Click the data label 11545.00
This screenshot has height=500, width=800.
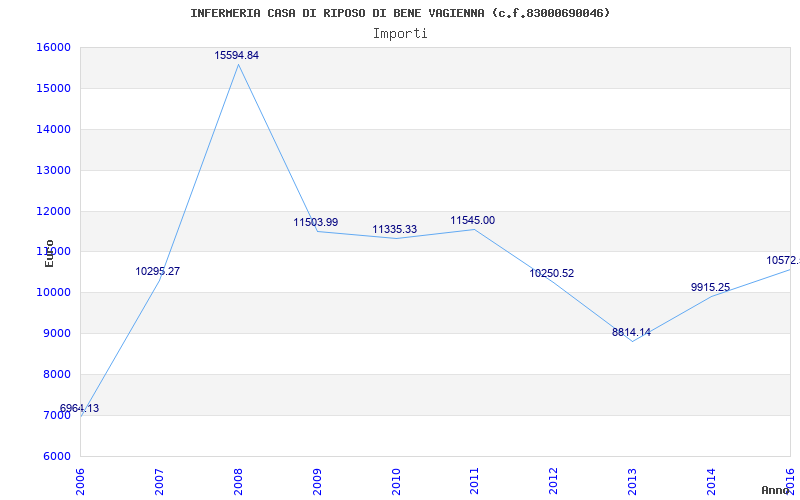pos(472,220)
